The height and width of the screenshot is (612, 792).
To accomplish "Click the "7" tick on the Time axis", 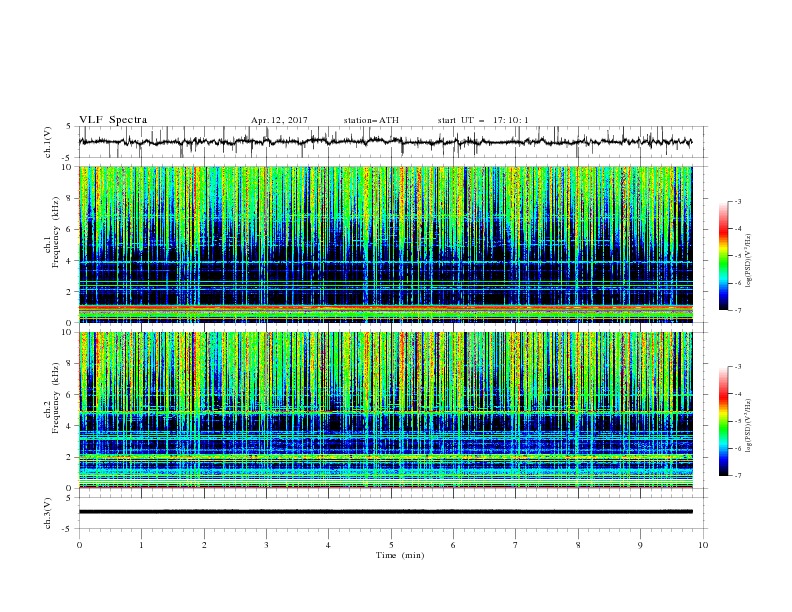I will point(516,545).
